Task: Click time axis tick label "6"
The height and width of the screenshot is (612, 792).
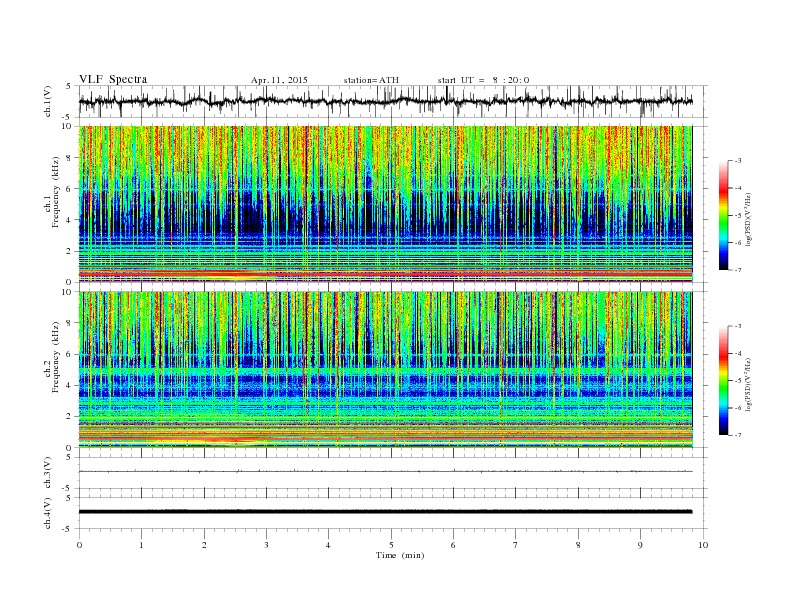Action: point(453,545)
